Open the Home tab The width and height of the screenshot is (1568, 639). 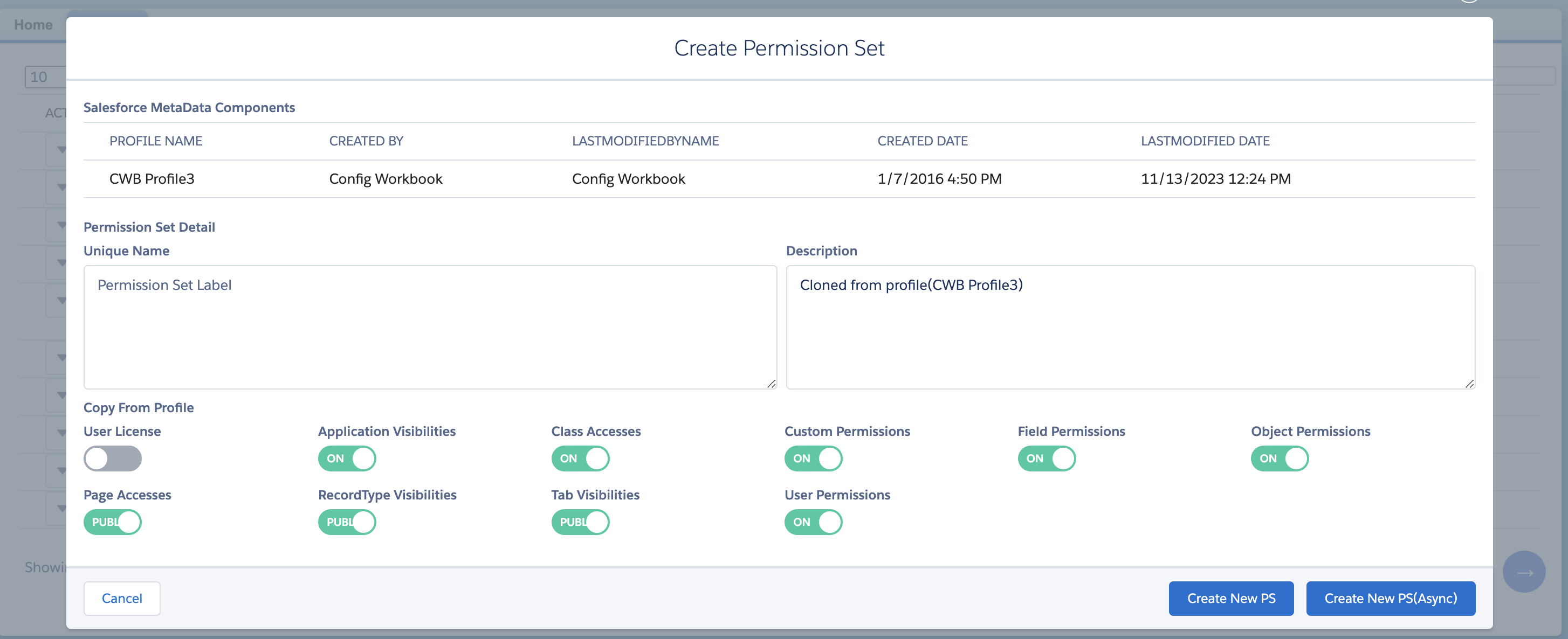tap(33, 25)
